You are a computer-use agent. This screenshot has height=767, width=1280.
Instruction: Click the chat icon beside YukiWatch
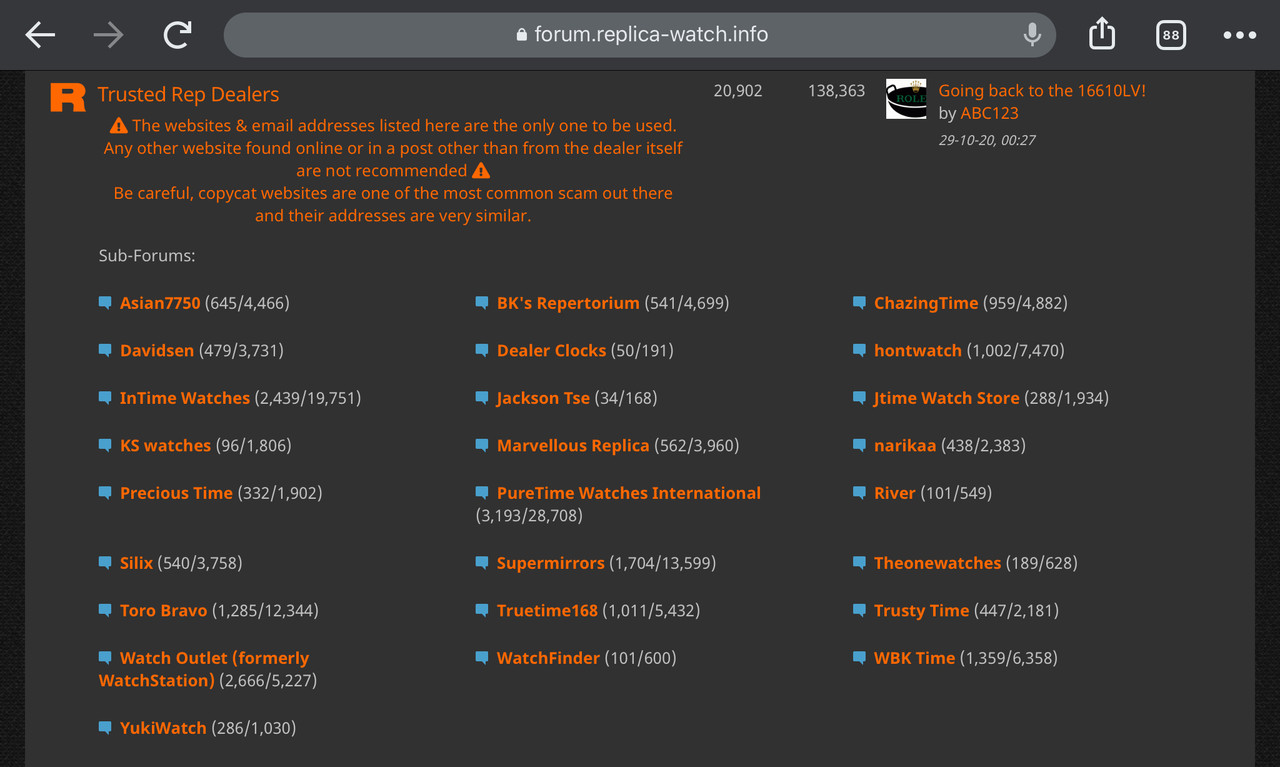105,727
